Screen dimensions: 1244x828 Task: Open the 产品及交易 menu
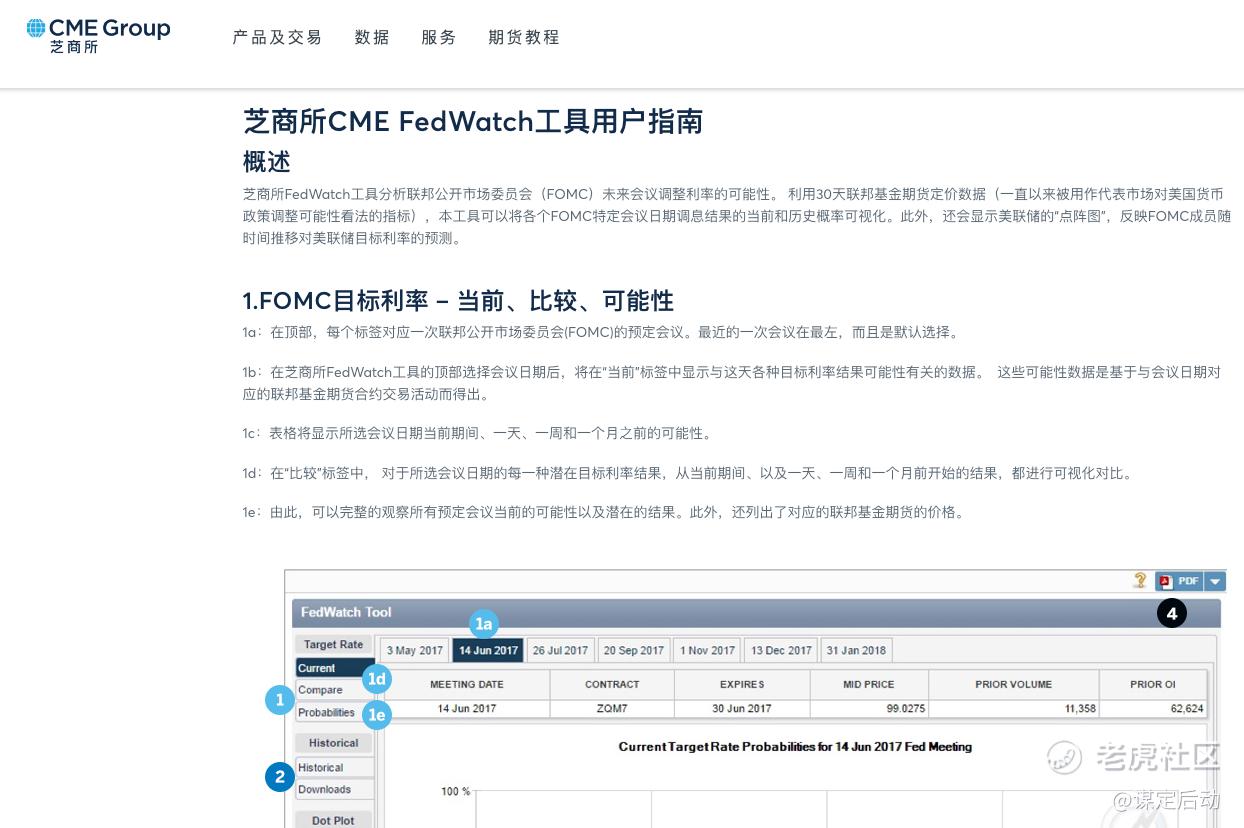277,37
